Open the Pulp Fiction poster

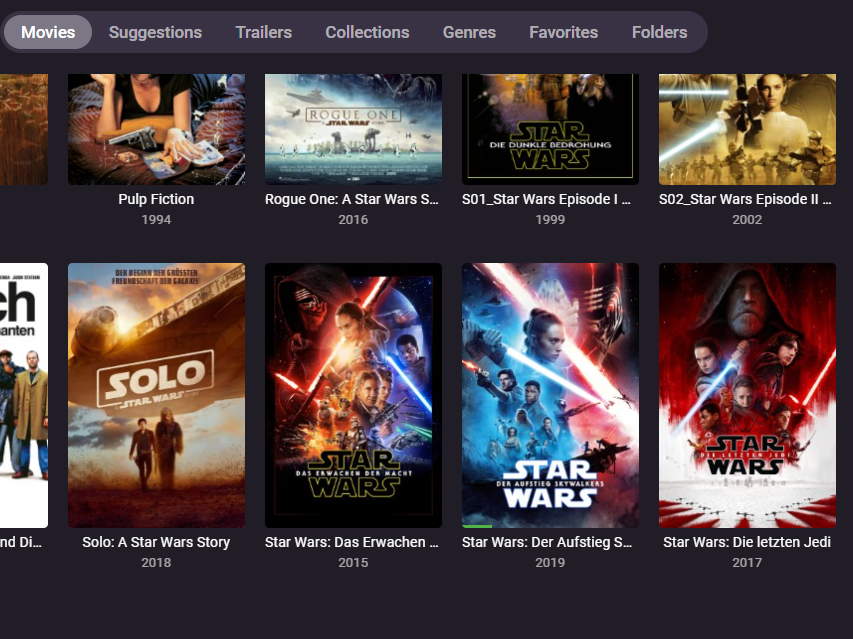pyautogui.click(x=156, y=129)
